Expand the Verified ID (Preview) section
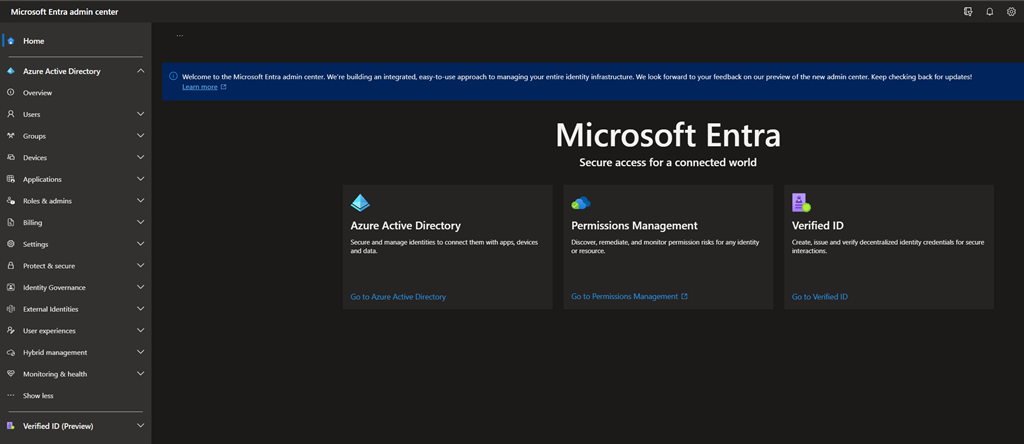This screenshot has width=1024, height=444. (x=141, y=426)
